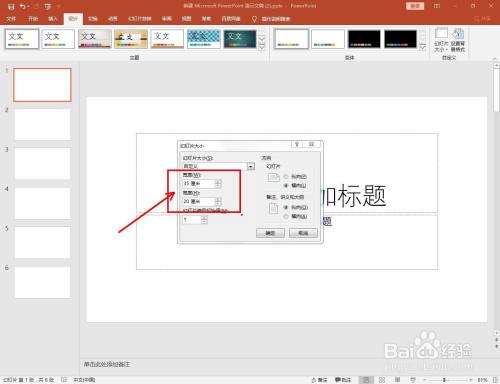Click the Slide Size dialog help question mark
Screen dimensions: 500x384
[x=297, y=144]
